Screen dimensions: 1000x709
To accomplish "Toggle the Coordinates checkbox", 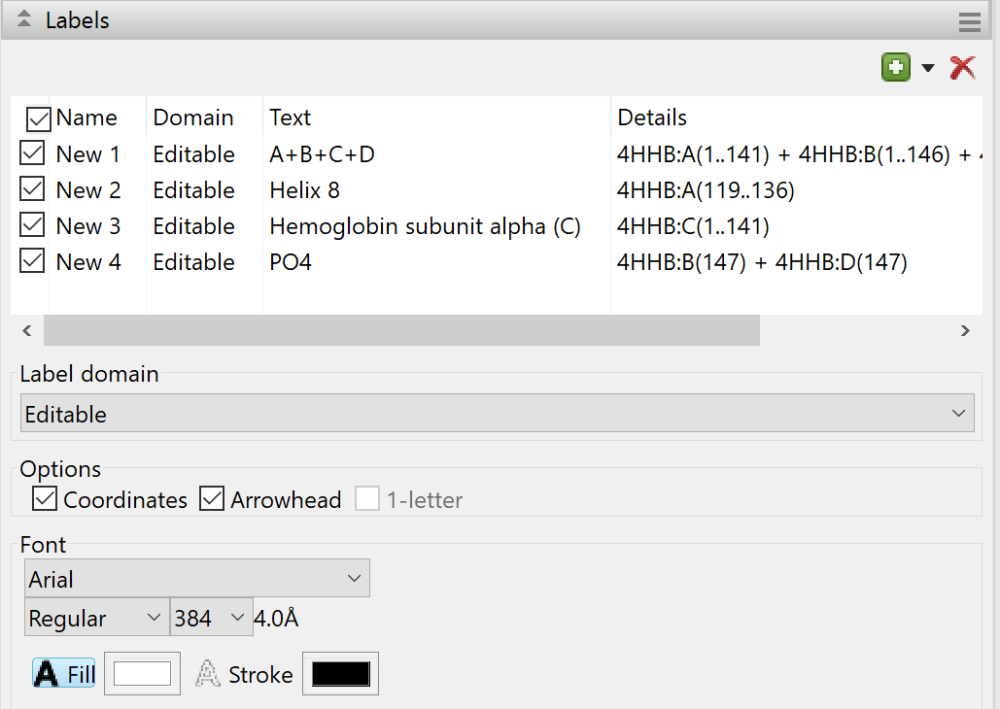I will click(44, 499).
